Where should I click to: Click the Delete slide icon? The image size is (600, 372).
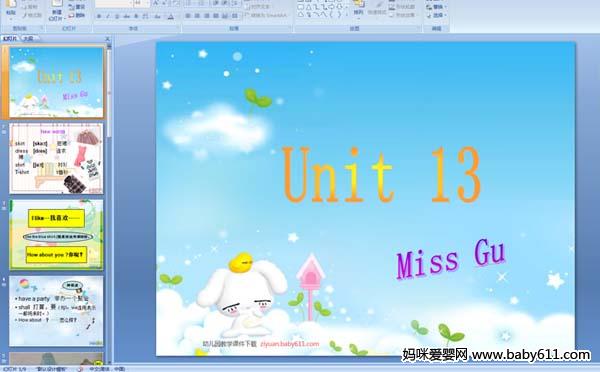71,15
